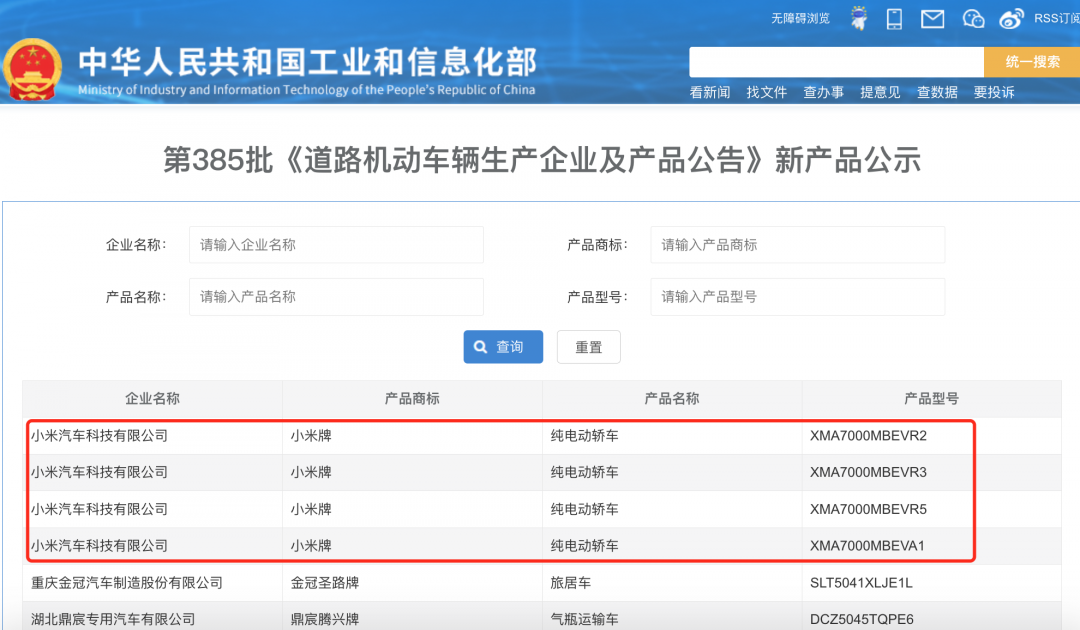
Task: Click the 无障碍浏览 accessibility link
Action: pos(800,18)
